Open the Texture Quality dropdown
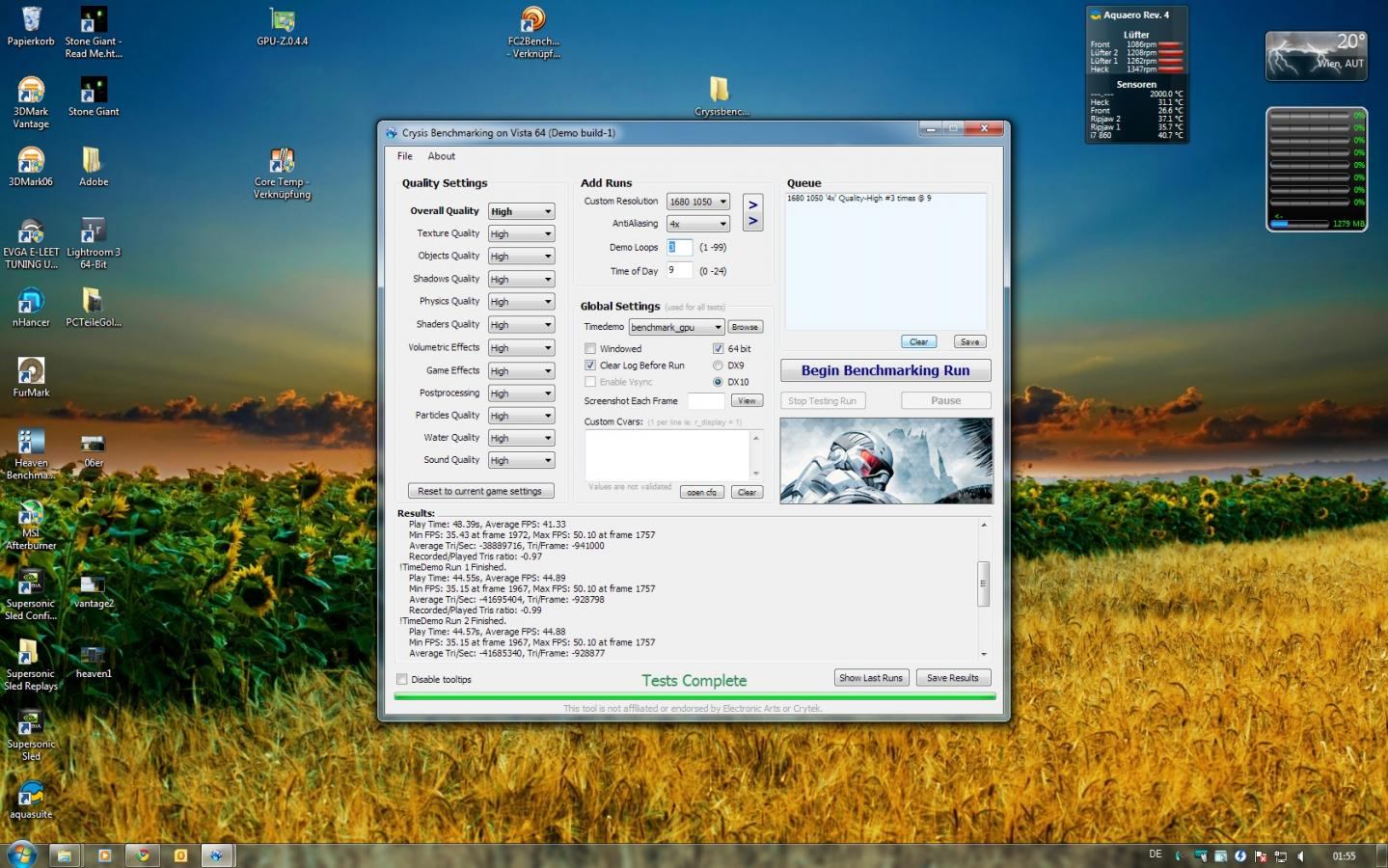 [521, 233]
